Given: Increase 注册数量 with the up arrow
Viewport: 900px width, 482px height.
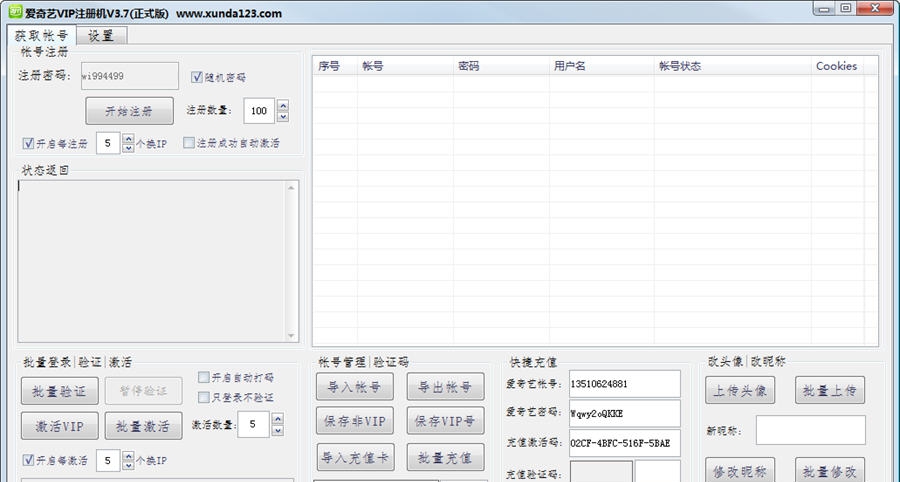Looking at the screenshot, I should click(x=282, y=105).
